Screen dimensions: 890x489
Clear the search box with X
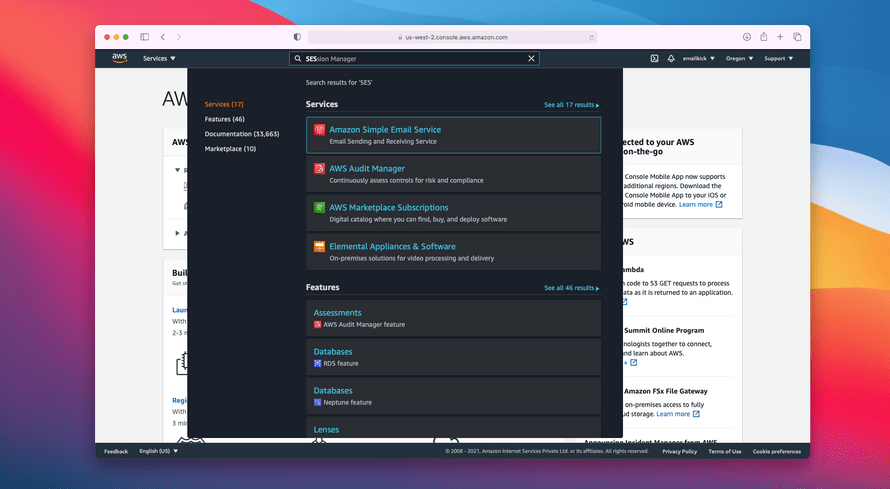coord(531,59)
